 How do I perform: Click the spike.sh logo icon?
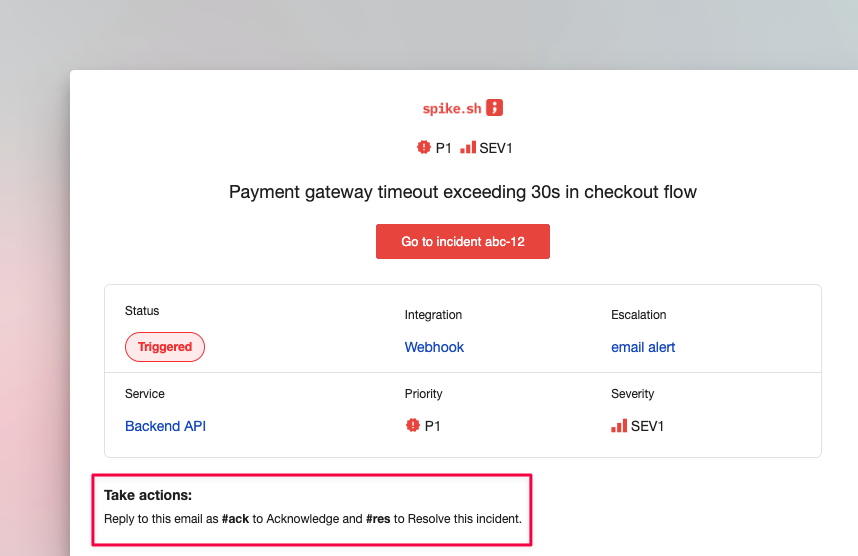click(x=494, y=107)
